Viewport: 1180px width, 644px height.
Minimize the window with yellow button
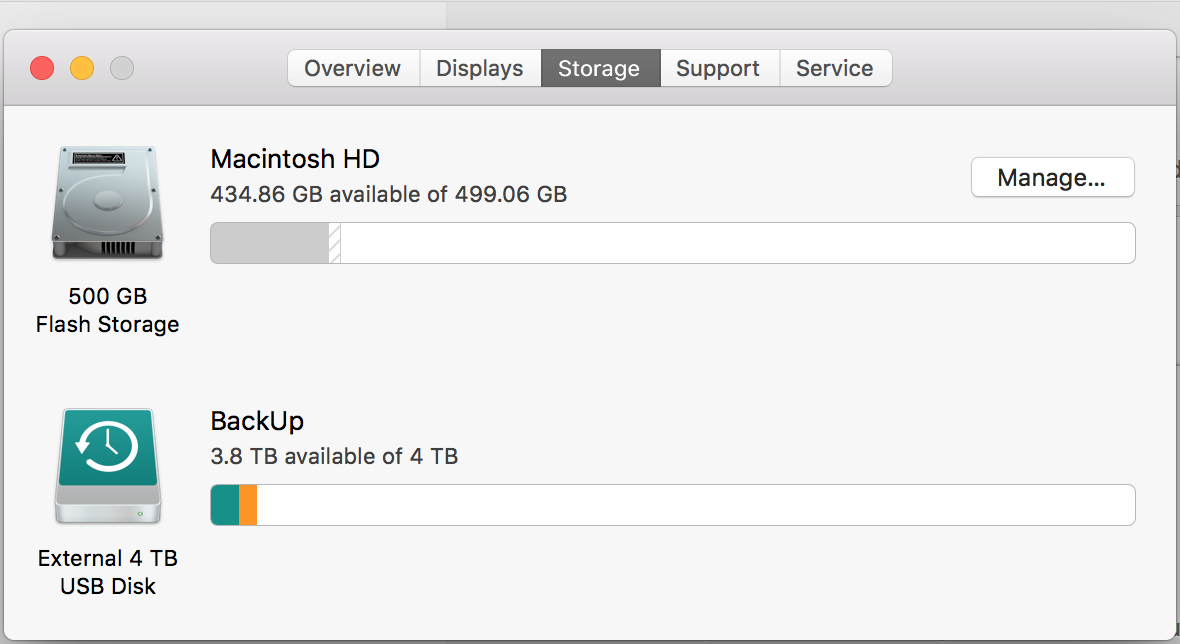click(x=82, y=68)
